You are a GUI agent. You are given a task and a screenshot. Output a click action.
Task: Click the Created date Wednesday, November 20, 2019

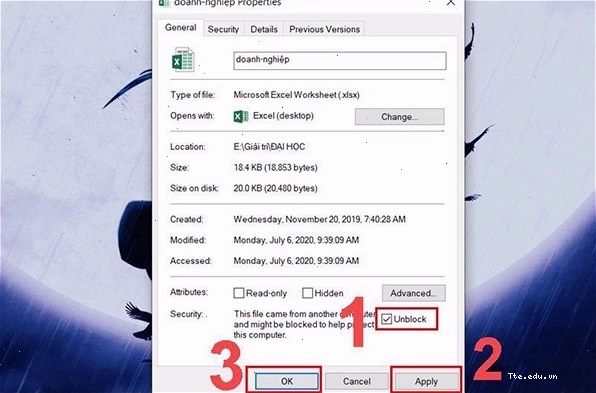(319, 219)
